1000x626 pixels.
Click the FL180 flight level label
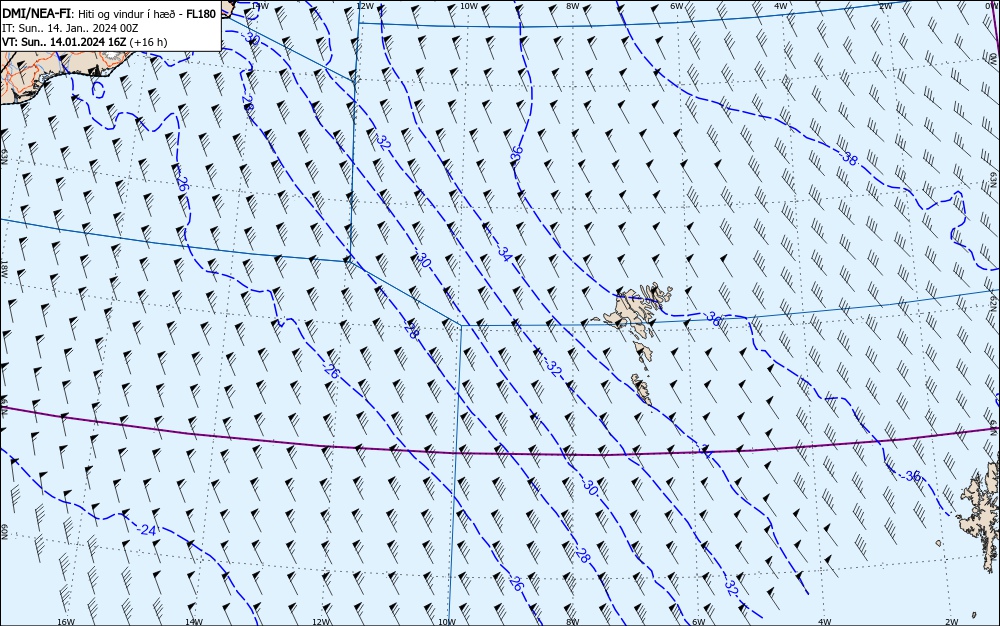pos(201,13)
